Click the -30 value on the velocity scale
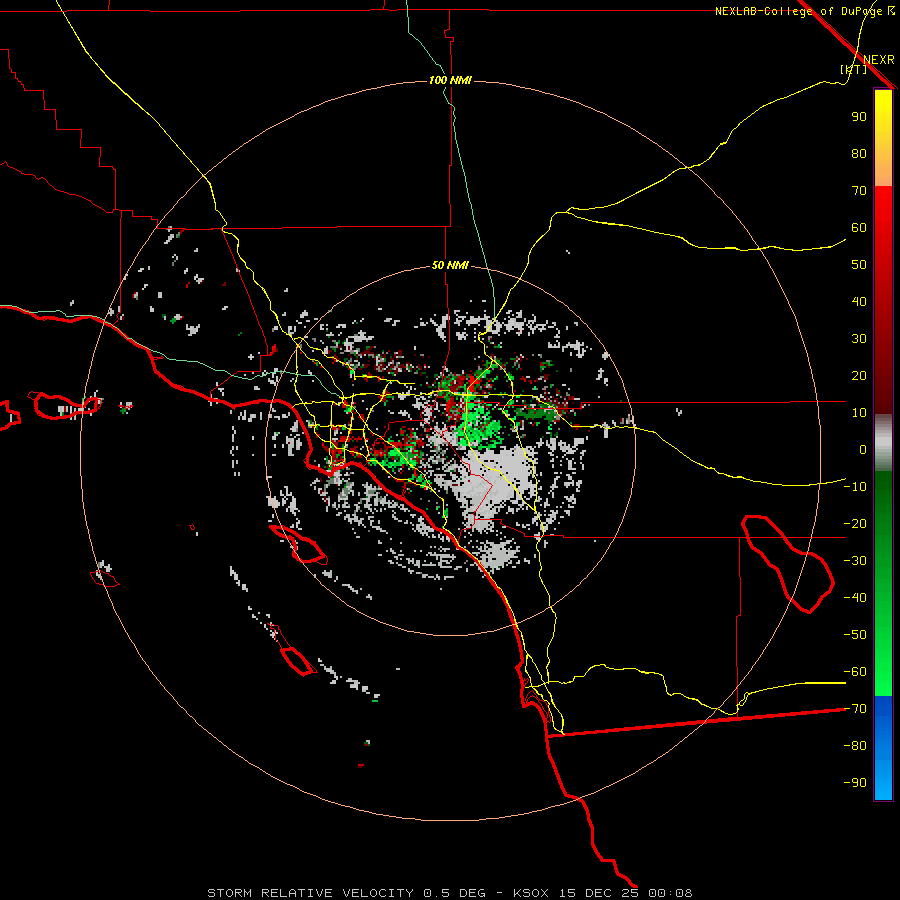This screenshot has width=900, height=900. [x=855, y=561]
